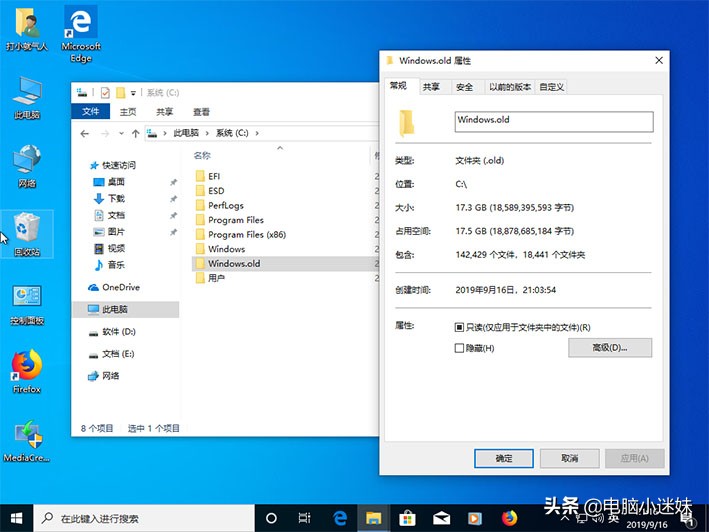
Task: Select the 打小嘴气人 user folder icon
Action: pos(27,28)
